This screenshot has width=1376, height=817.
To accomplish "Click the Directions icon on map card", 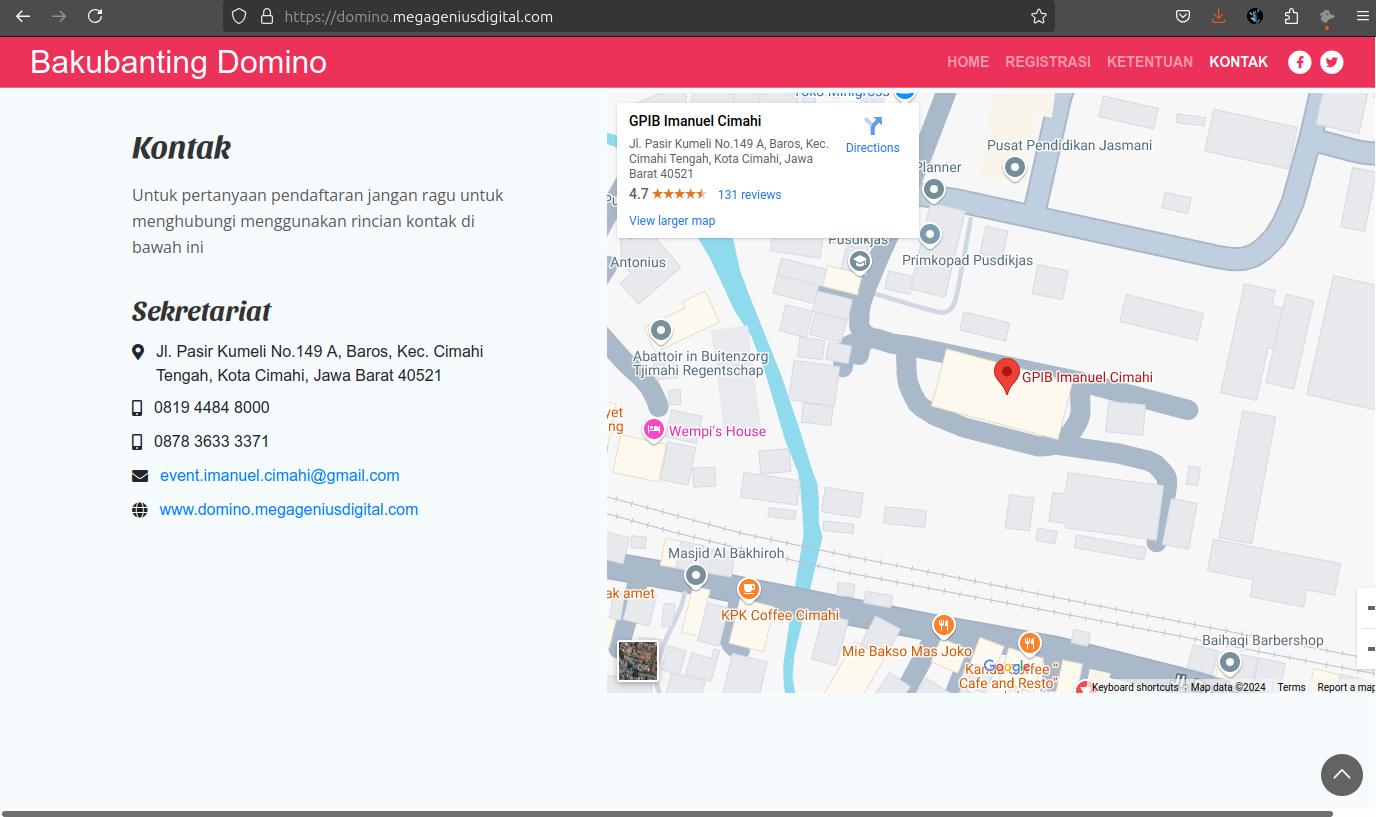I will 873,126.
